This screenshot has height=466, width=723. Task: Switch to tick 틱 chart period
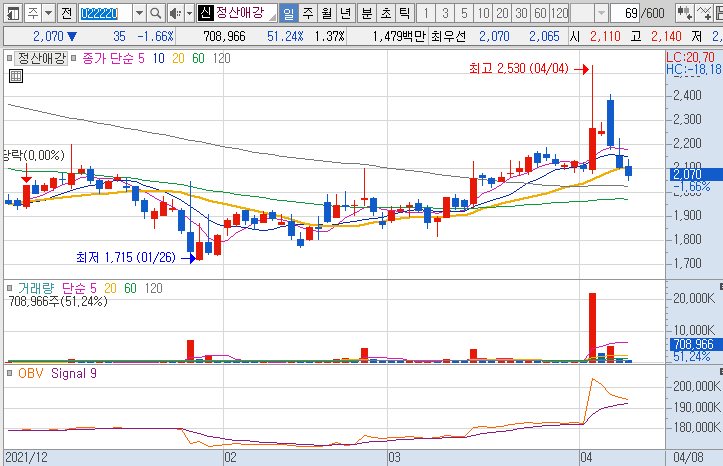click(404, 13)
